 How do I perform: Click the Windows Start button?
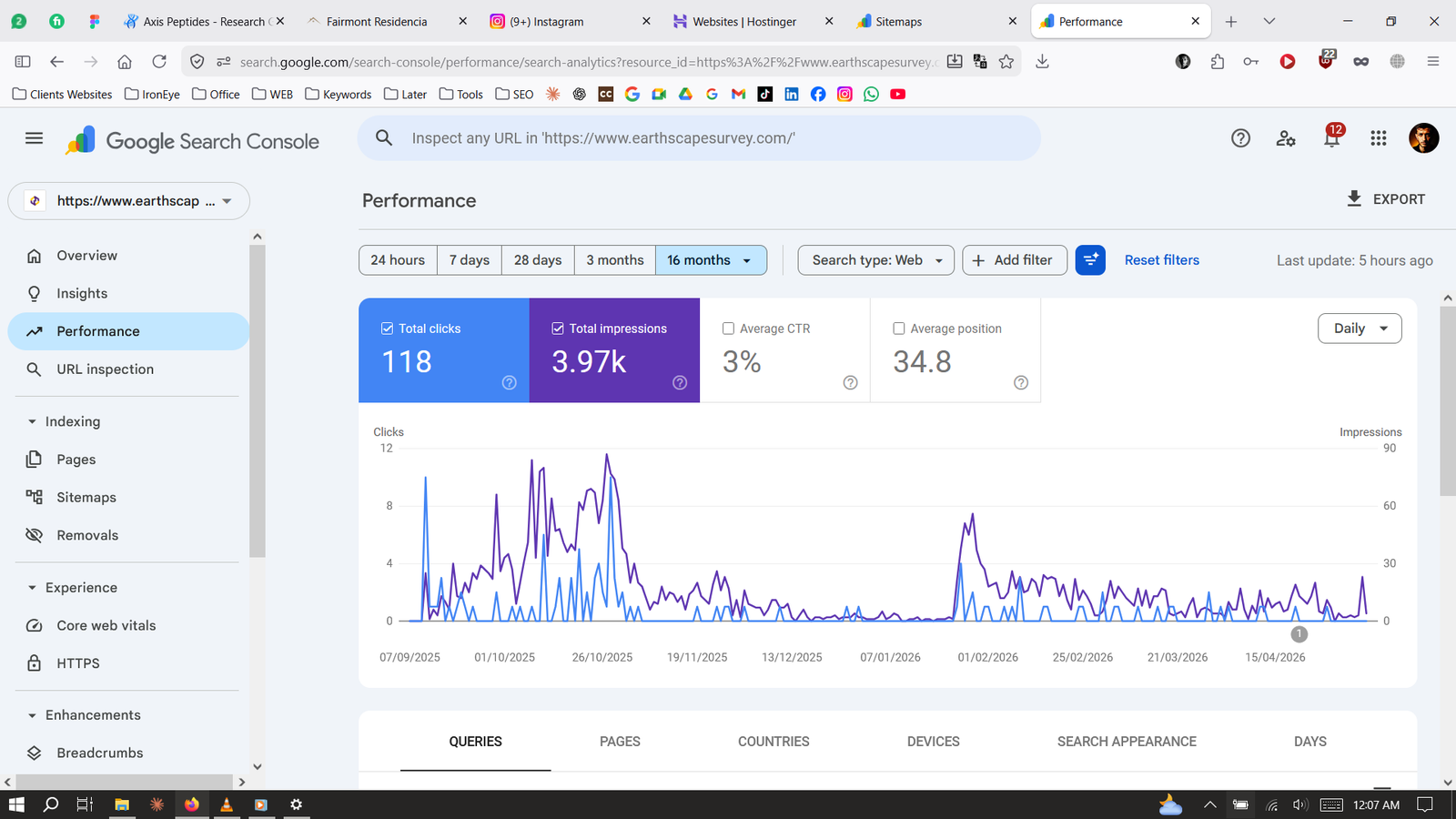(16, 804)
